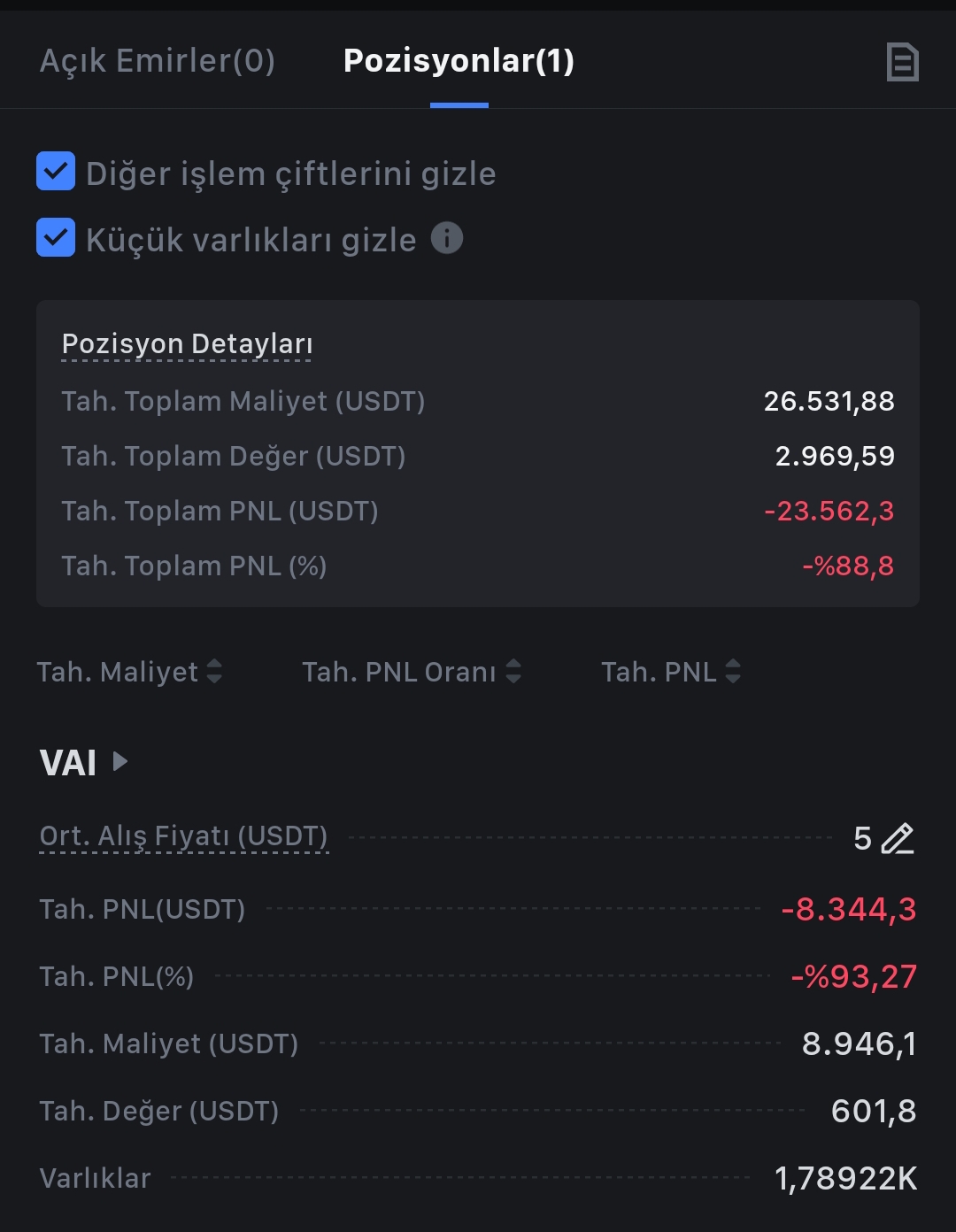Click the Pozisyon Detayları underlined heading

click(x=187, y=344)
